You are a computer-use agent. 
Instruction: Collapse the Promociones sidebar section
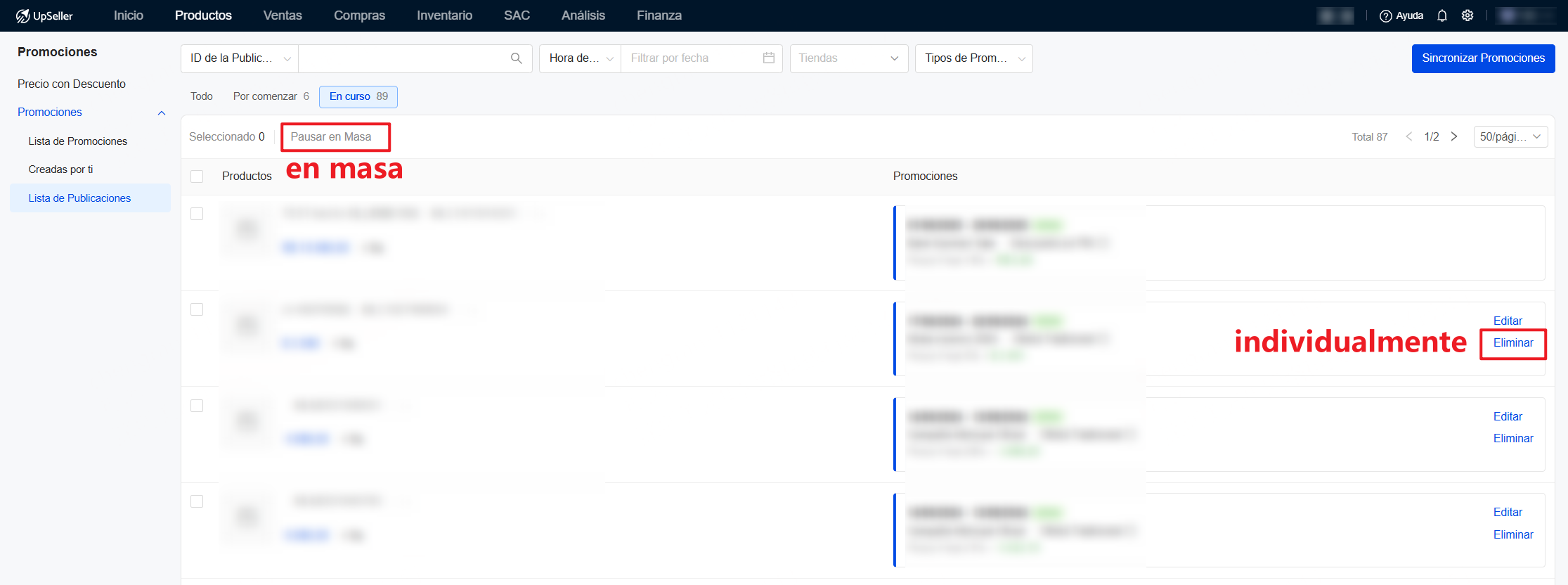click(162, 112)
